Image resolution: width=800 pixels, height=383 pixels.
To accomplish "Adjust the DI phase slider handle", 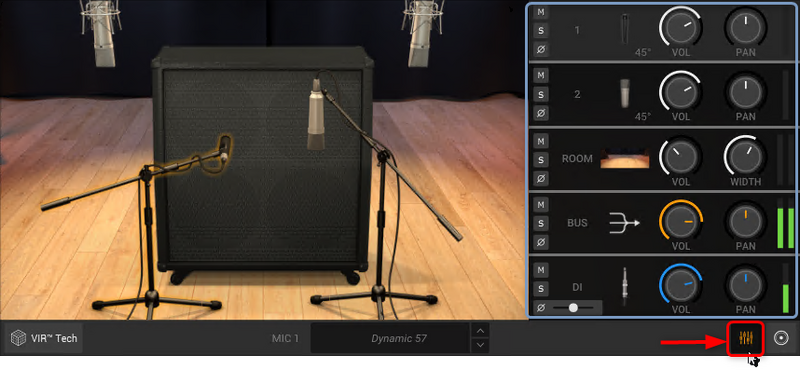I will click(x=573, y=308).
